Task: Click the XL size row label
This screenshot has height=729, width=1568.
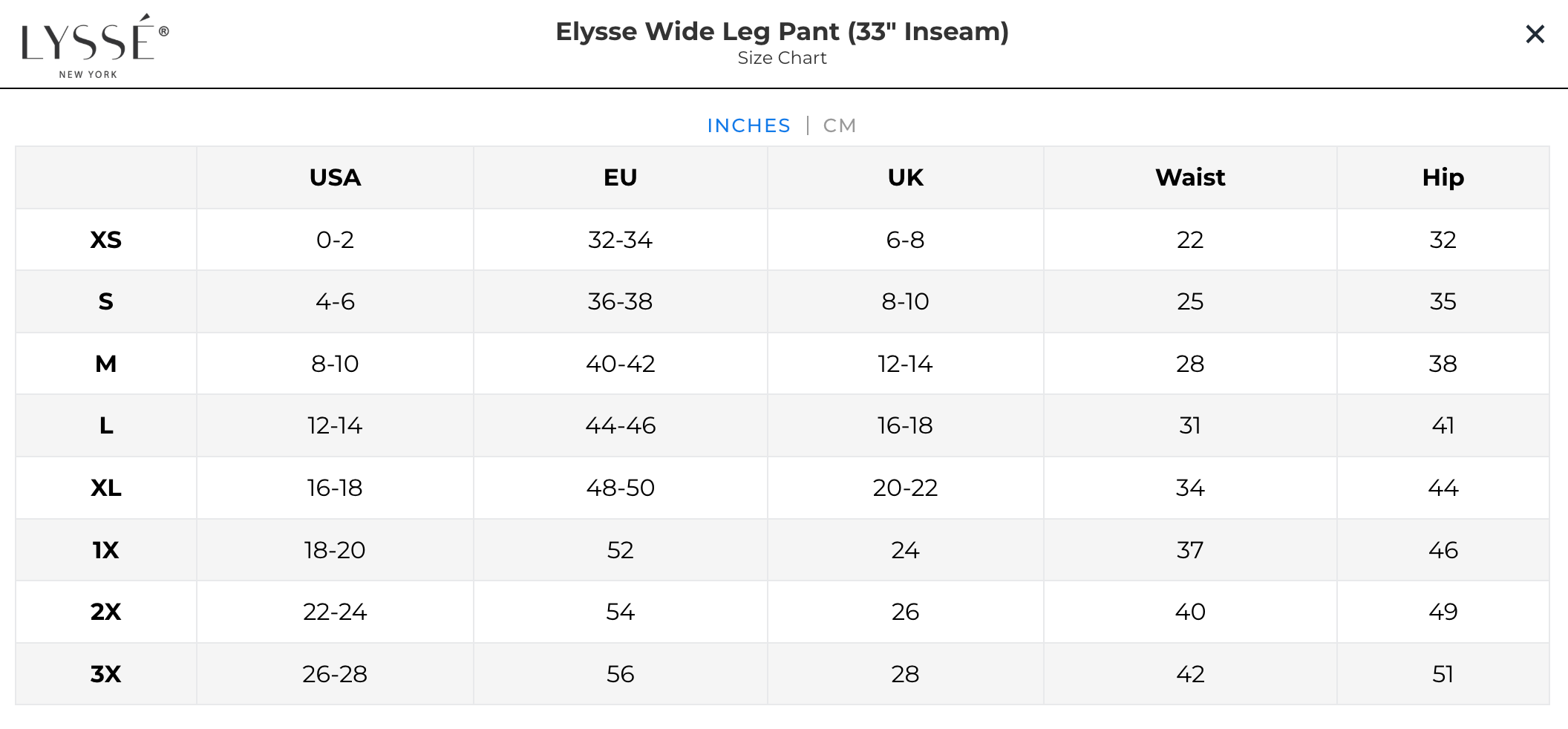Action: point(105,488)
